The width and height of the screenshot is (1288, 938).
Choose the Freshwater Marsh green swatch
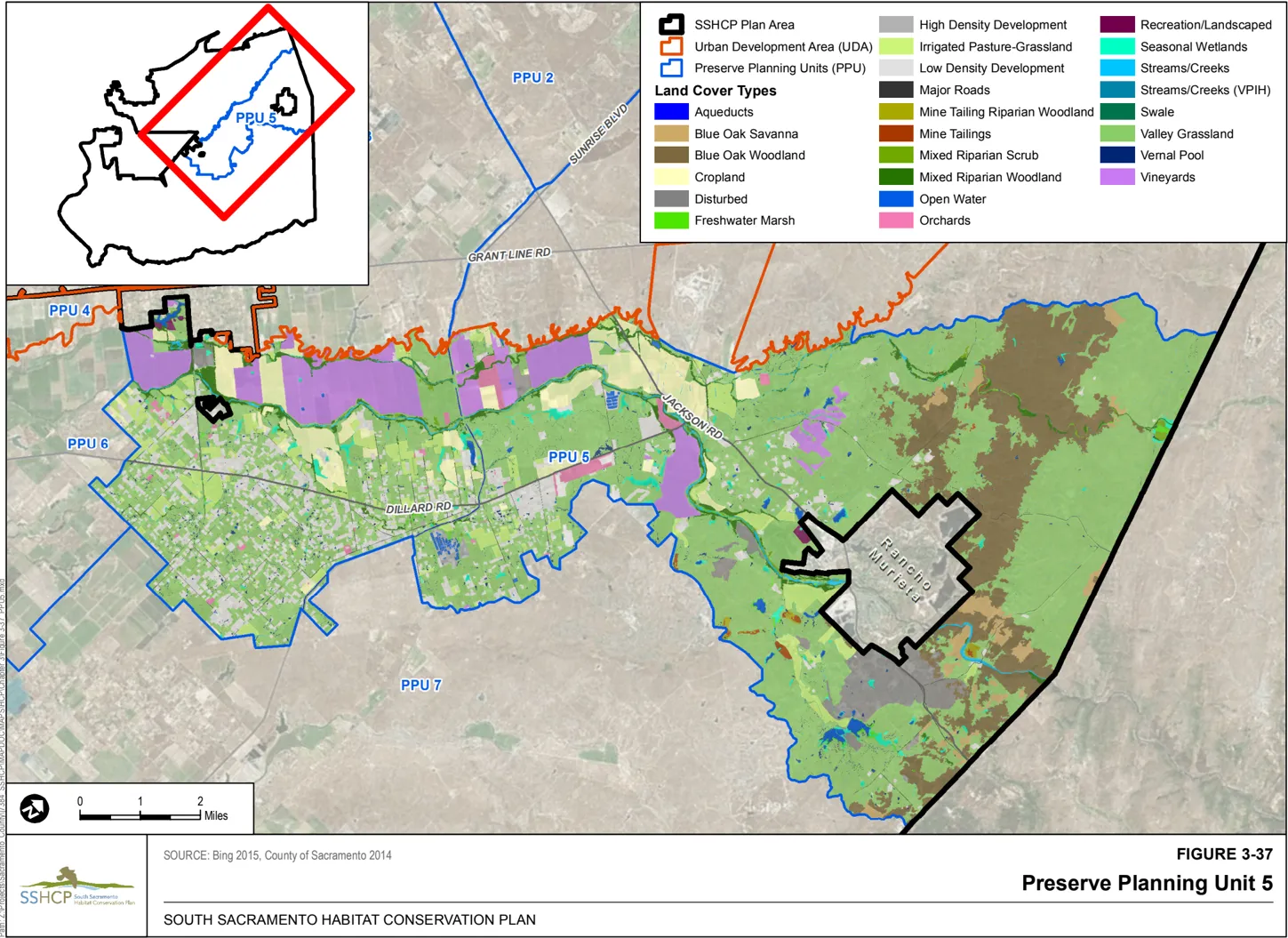[671, 220]
